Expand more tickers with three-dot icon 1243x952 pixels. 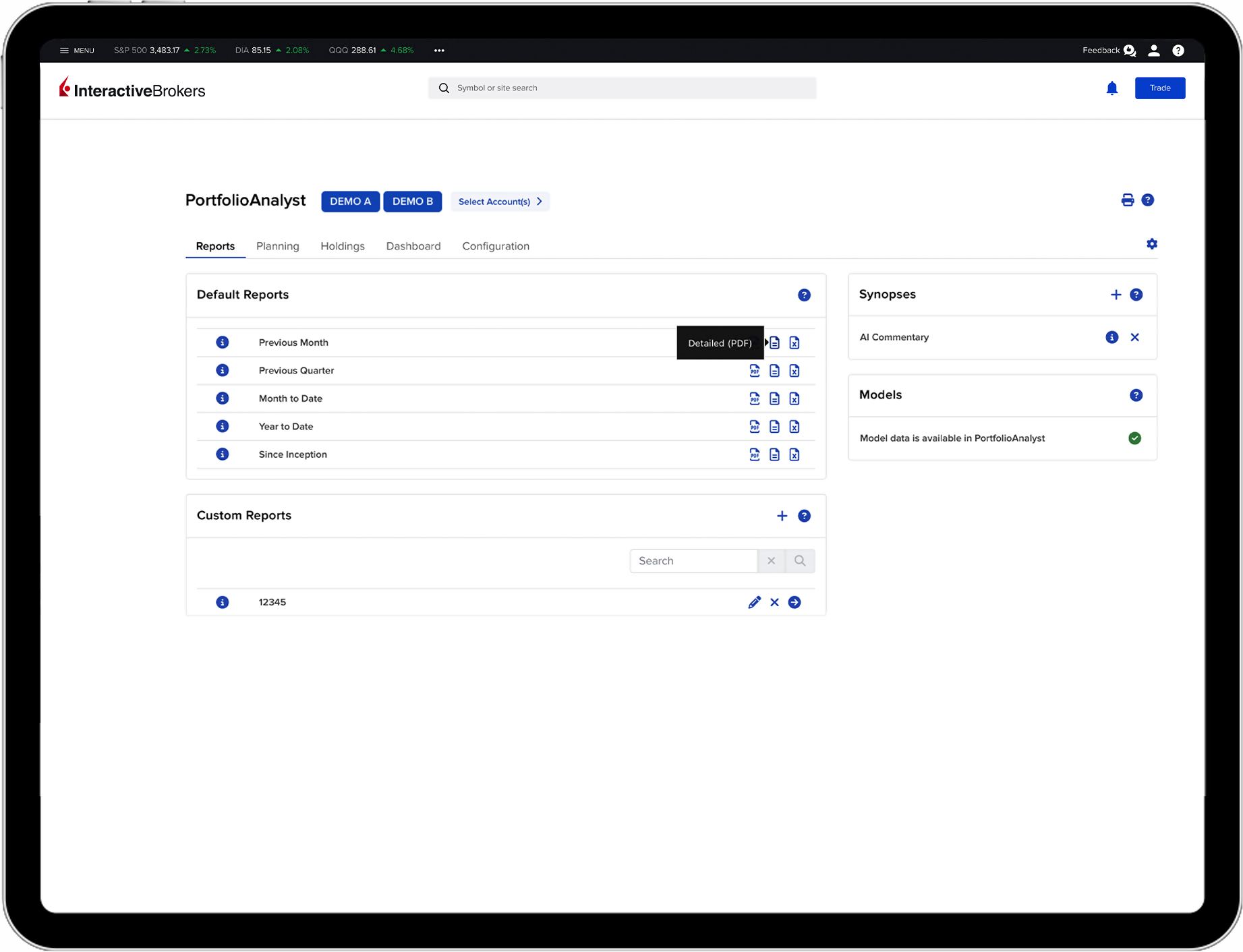point(439,51)
